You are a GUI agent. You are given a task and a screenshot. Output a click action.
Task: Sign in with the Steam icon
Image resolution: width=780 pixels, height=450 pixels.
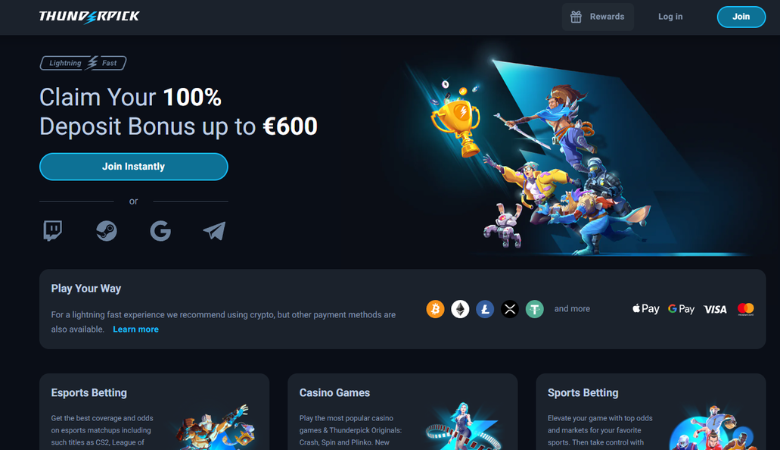point(106,231)
